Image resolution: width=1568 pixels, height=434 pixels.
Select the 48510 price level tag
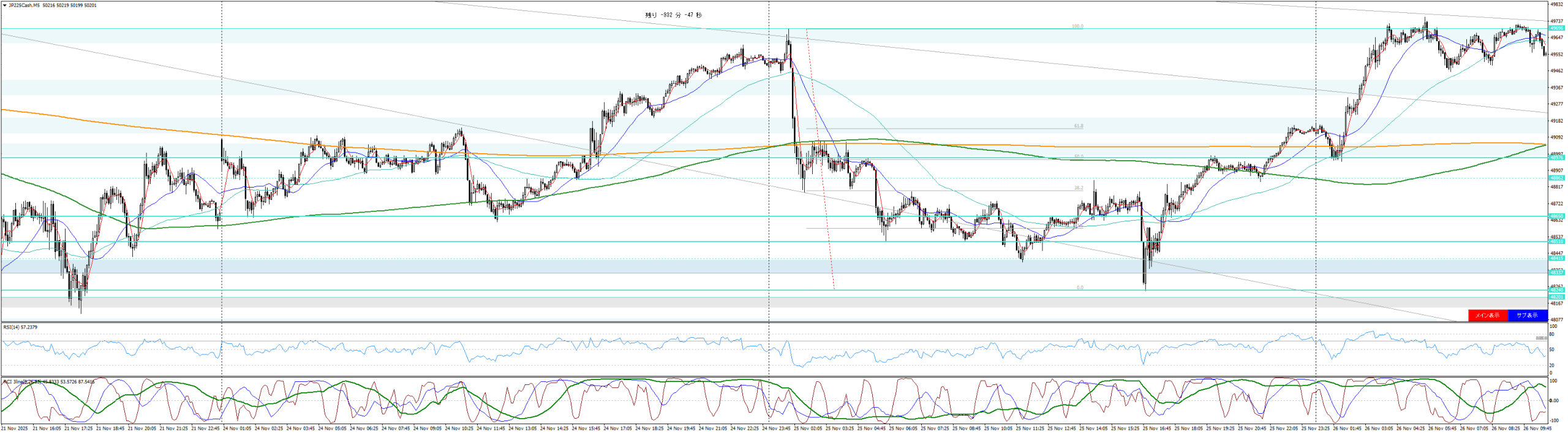[1556, 242]
